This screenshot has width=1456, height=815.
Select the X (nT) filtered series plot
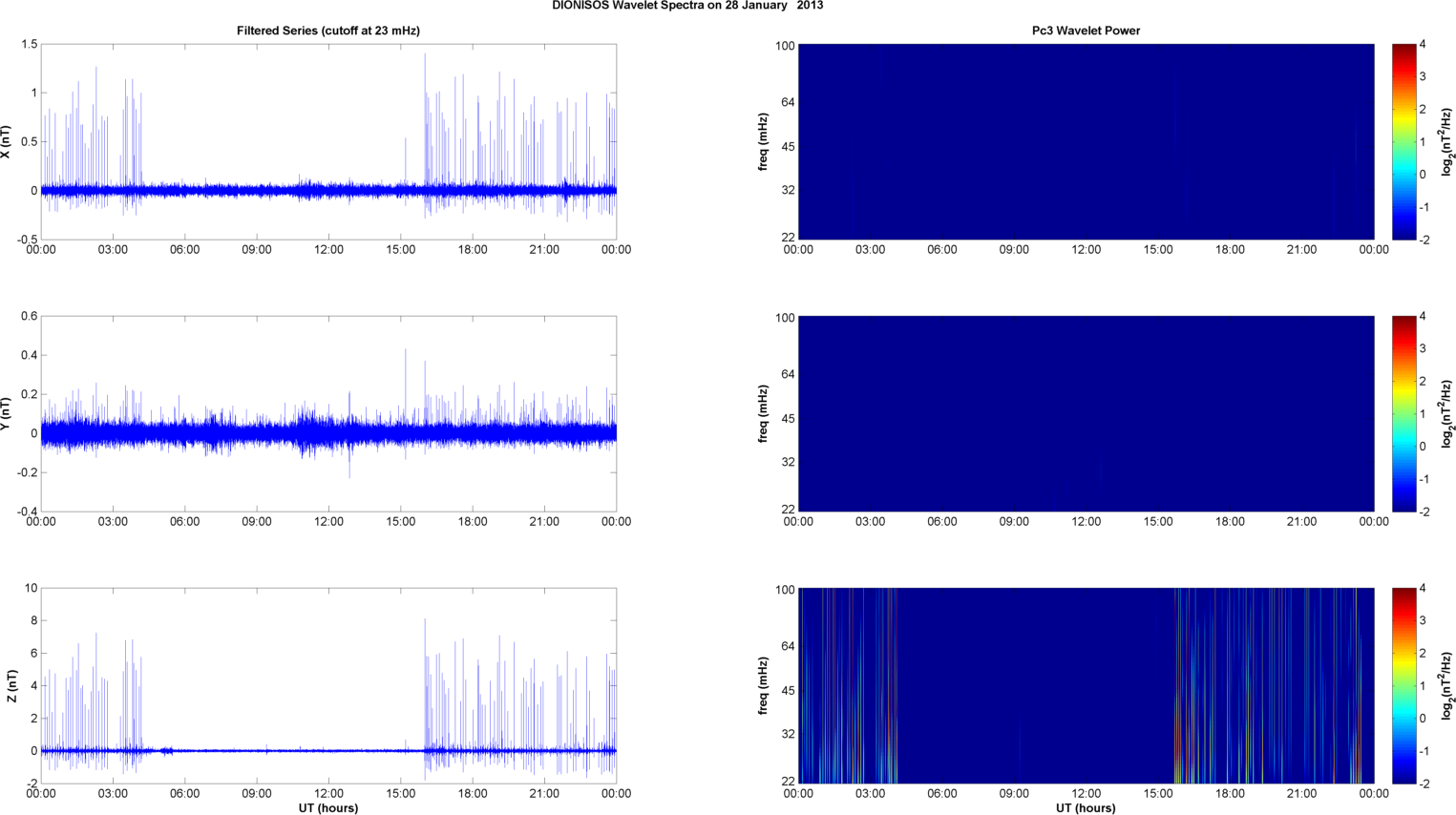[x=328, y=141]
